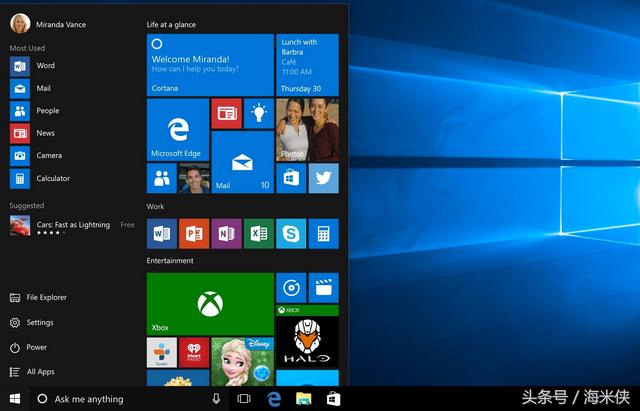Open the Halo game tile
The image size is (640, 411).
(307, 336)
